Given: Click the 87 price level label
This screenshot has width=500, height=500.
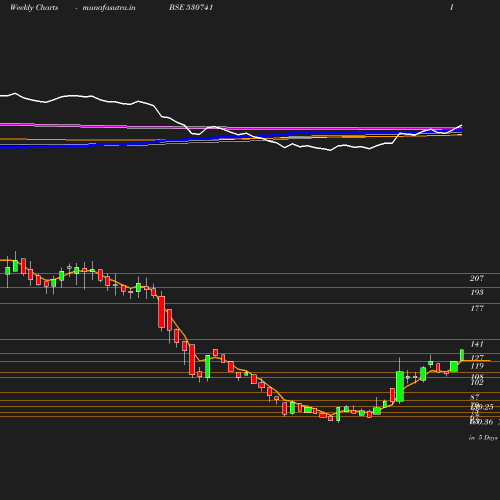Looking at the screenshot, I should pos(475,397).
